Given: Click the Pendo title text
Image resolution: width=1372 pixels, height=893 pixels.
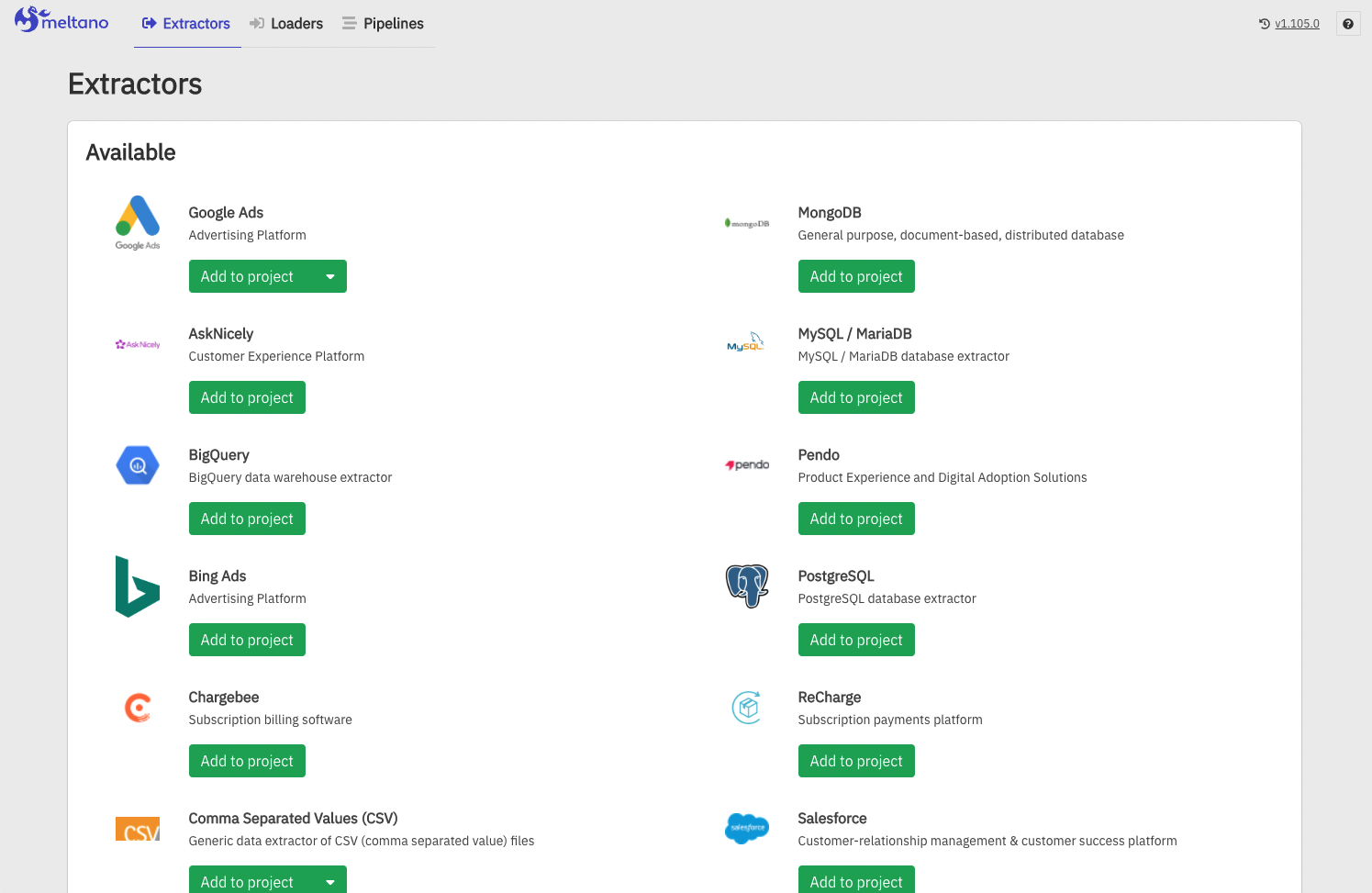Looking at the screenshot, I should tap(819, 455).
